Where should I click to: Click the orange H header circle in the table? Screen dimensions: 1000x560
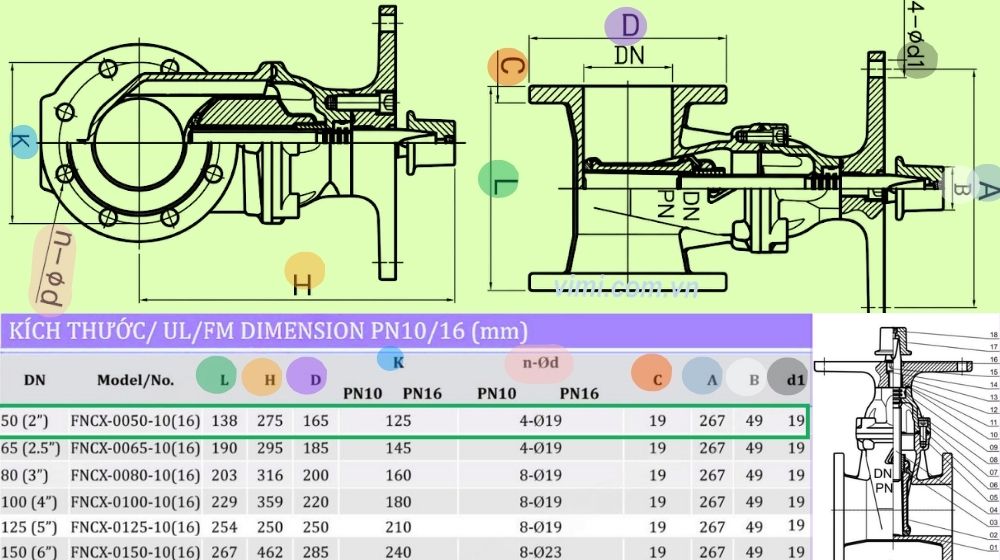pyautogui.click(x=262, y=377)
